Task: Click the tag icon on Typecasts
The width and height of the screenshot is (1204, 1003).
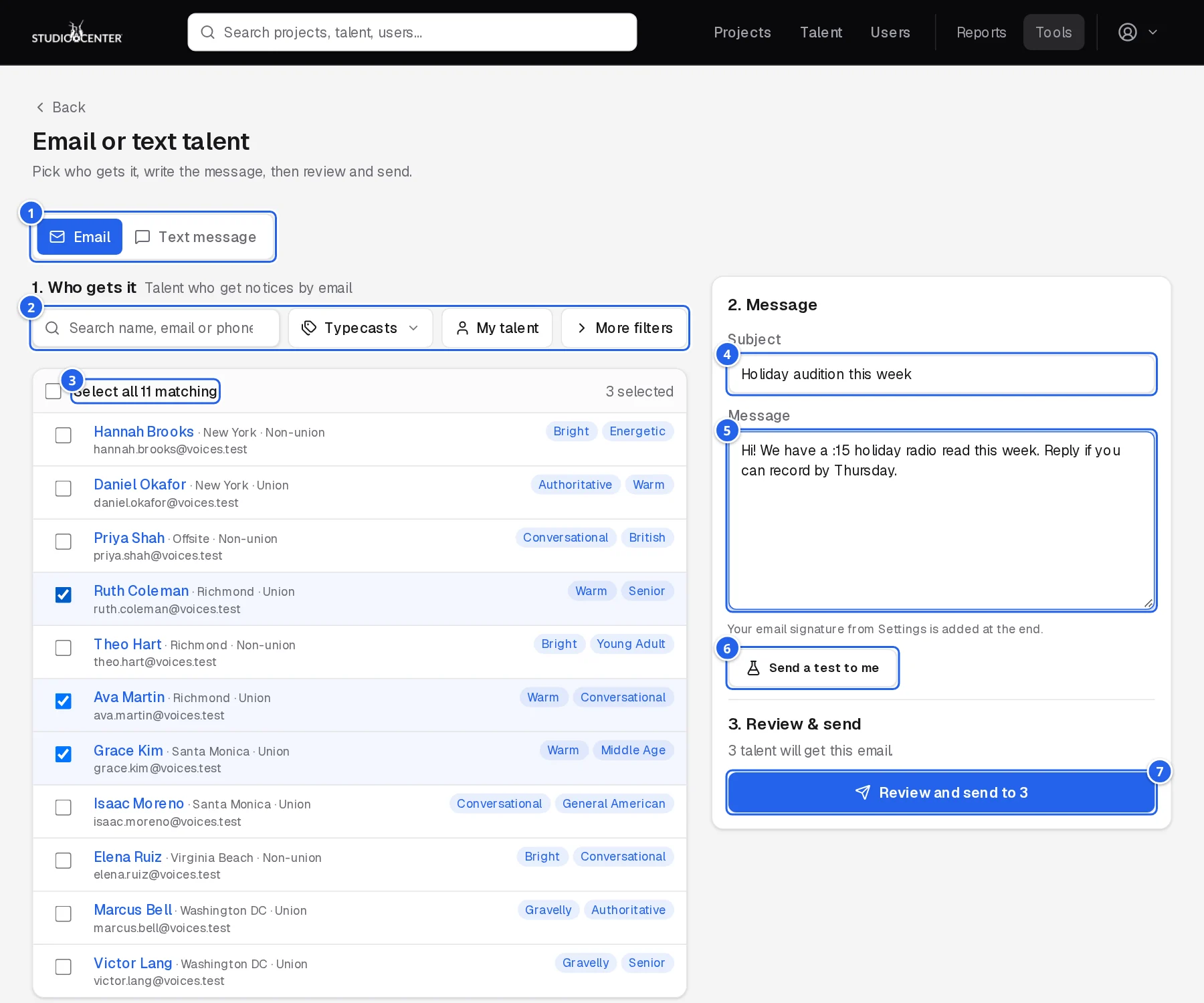Action: [309, 328]
